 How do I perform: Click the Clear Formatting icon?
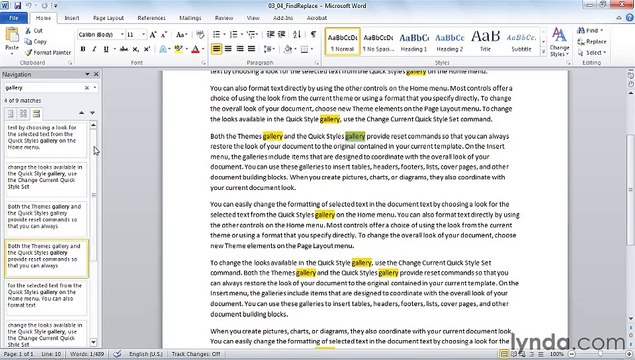200,35
